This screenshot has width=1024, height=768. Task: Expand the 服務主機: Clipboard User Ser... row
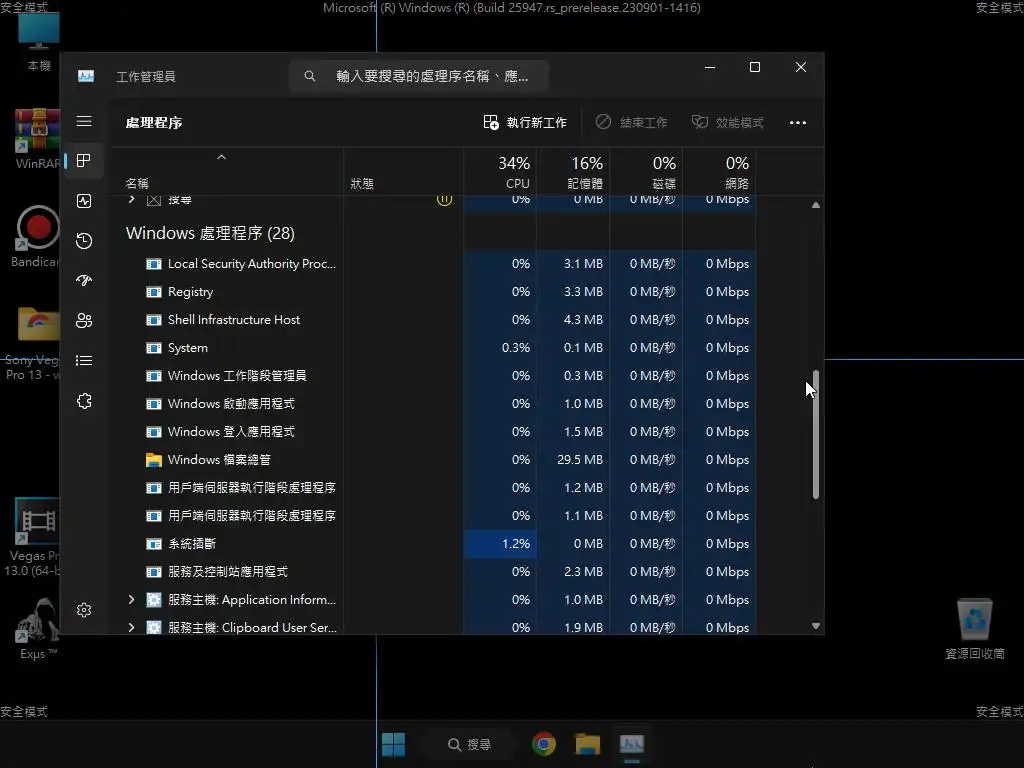click(x=131, y=627)
